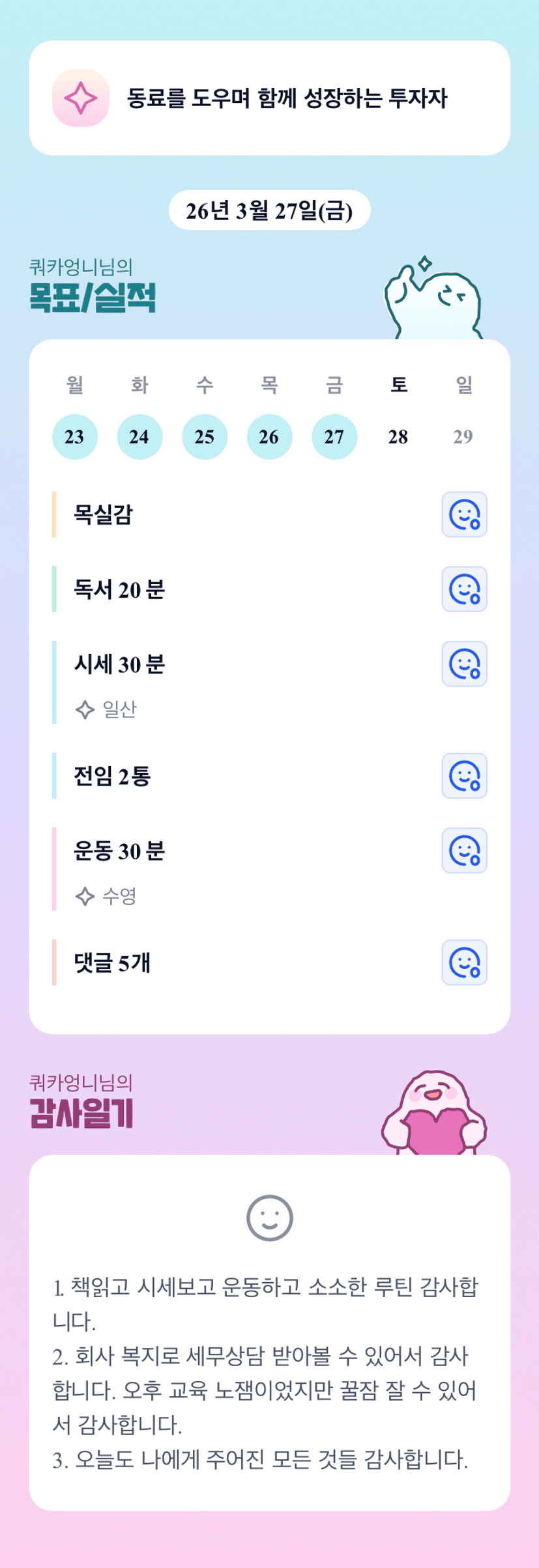The image size is (539, 1568).
Task: Tap the smiley icon beside 운동 30분
Action: (464, 850)
